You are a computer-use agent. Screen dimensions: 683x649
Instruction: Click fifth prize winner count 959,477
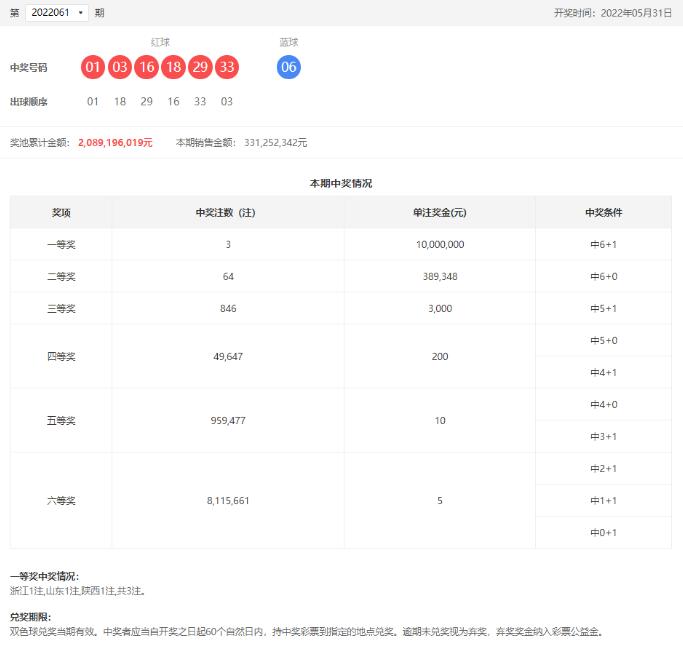tap(228, 421)
